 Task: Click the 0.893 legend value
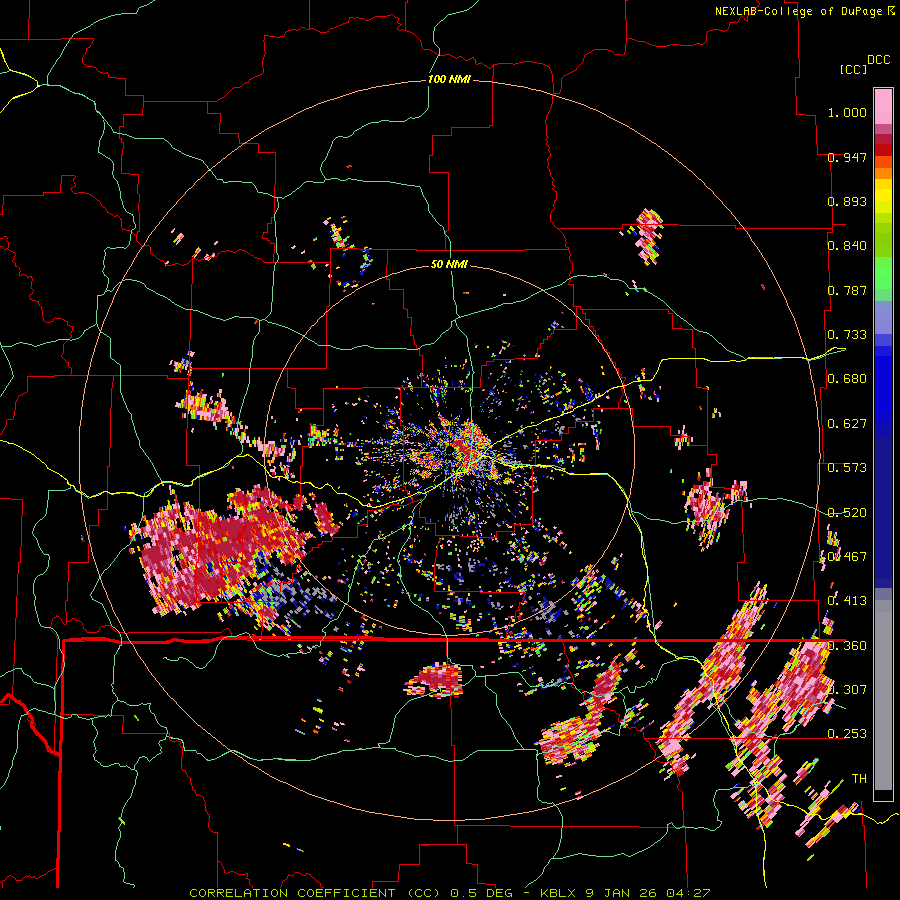coord(847,201)
